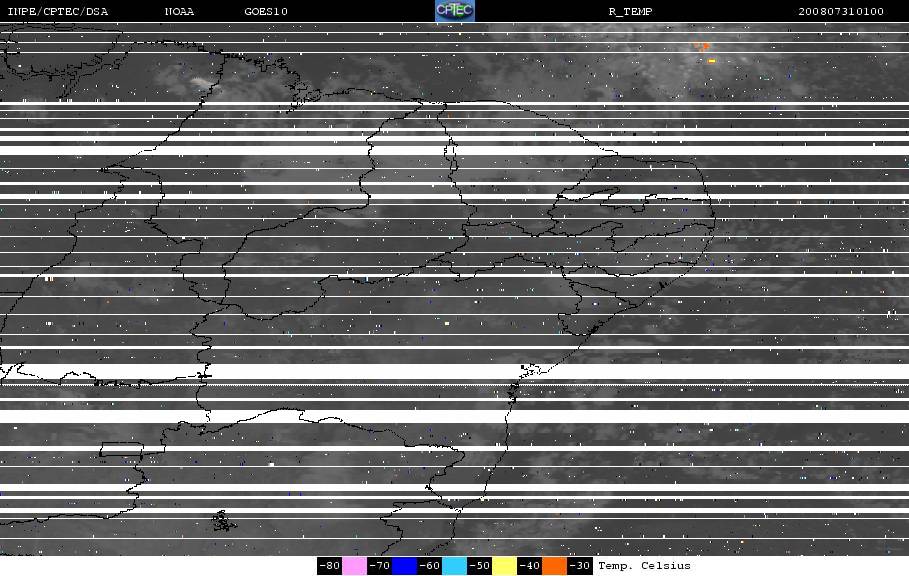Click the 200807310100 timestamp

[841, 12]
